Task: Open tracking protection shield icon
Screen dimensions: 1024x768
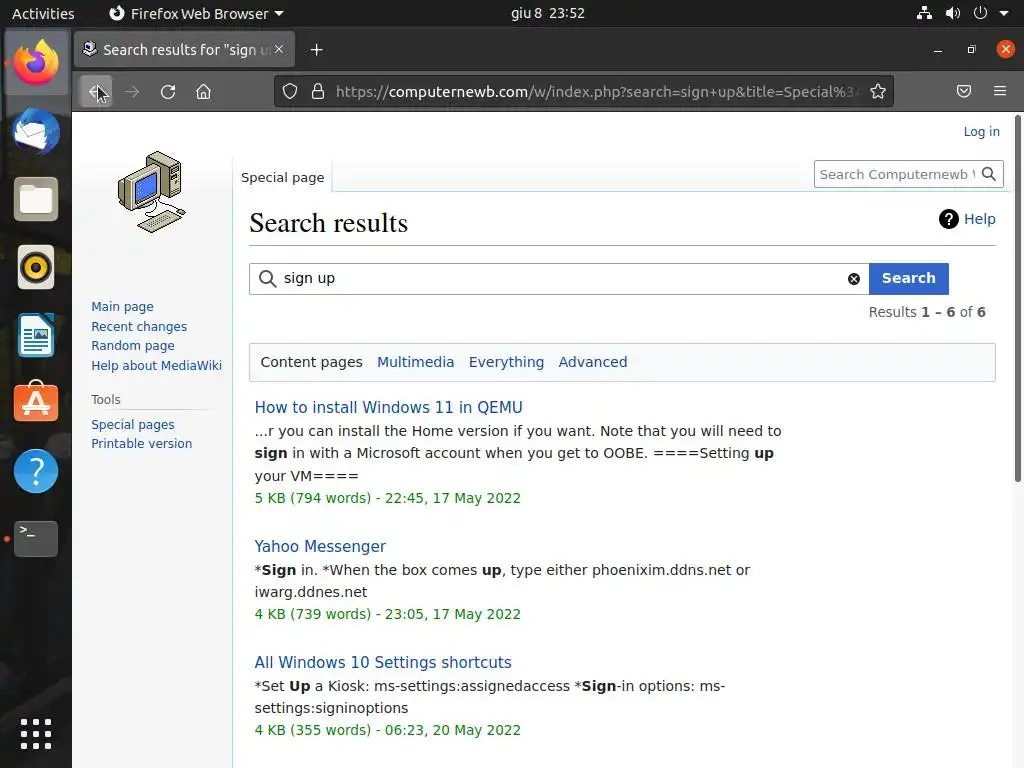Action: 290,91
